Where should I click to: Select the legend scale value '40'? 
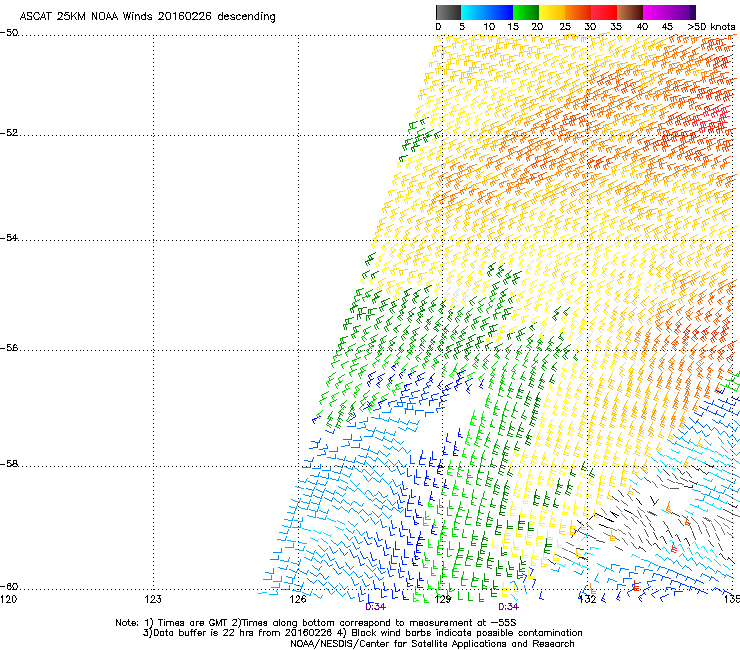tap(642, 27)
